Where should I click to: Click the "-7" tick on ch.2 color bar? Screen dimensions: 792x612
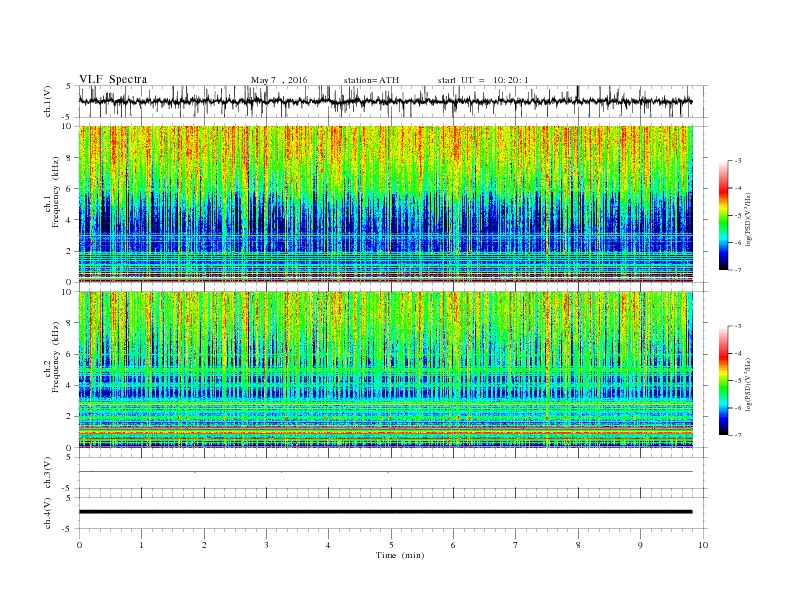coord(738,435)
